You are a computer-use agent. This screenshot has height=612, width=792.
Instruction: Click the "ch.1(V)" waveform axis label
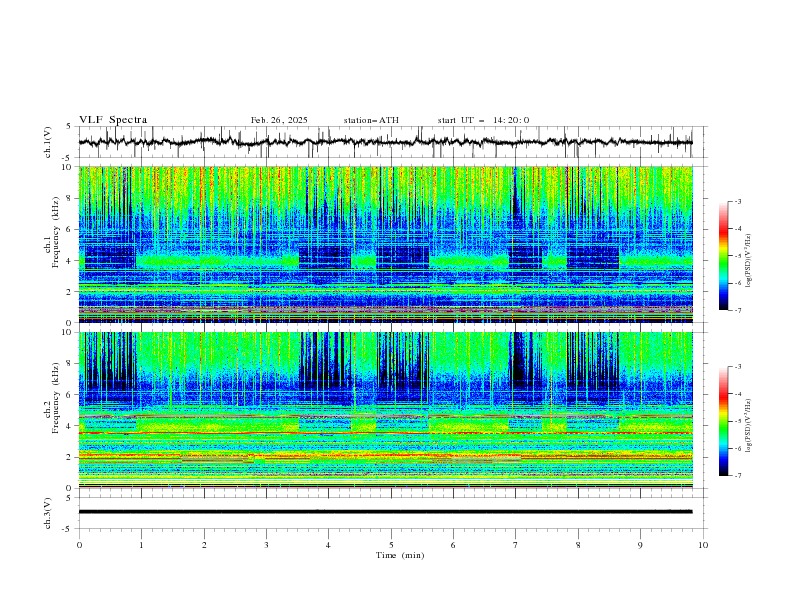click(48, 142)
